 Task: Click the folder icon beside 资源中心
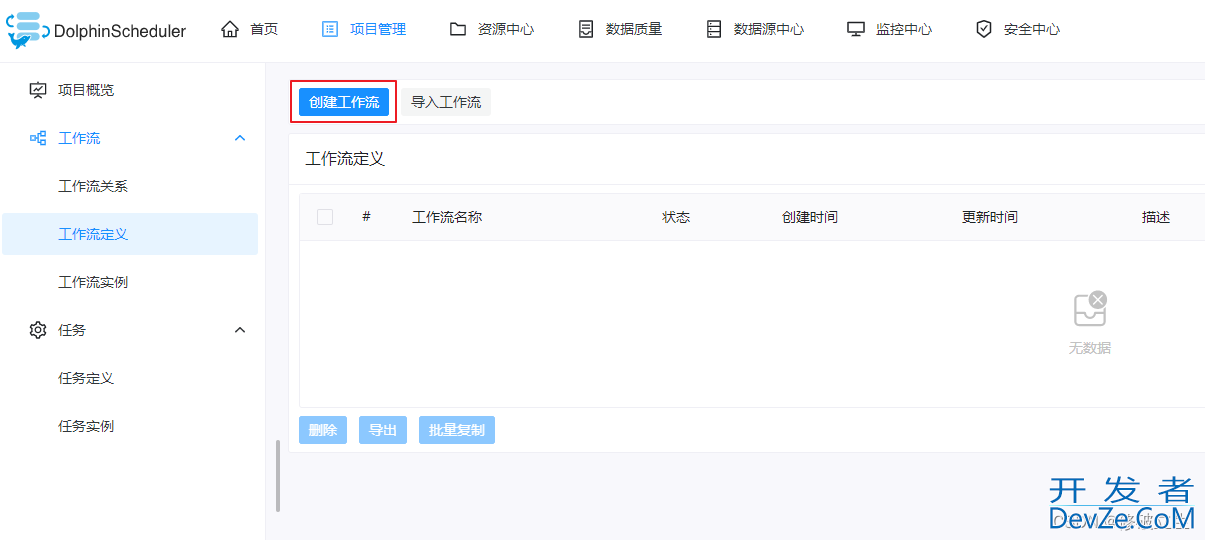click(x=458, y=29)
